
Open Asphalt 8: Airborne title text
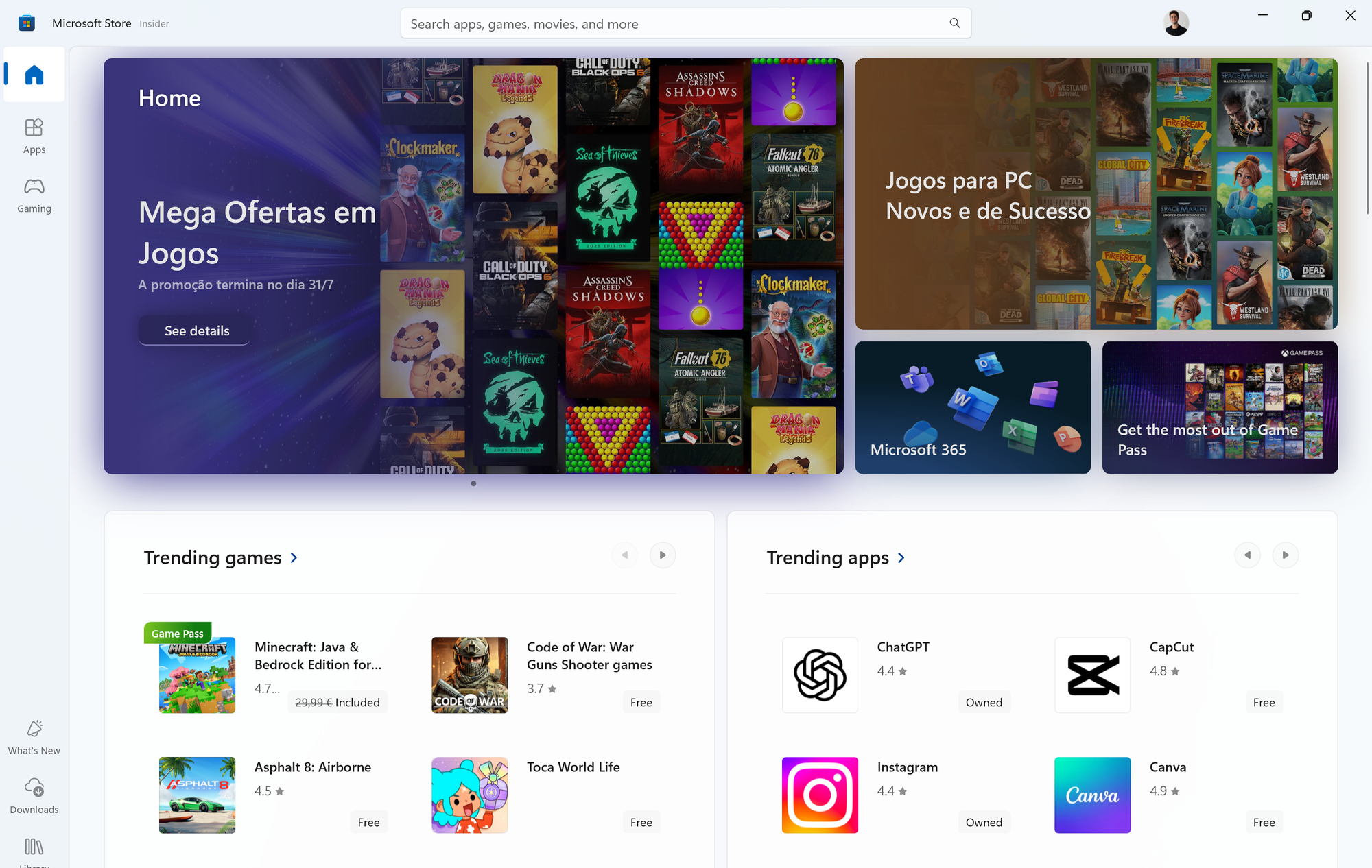click(313, 767)
